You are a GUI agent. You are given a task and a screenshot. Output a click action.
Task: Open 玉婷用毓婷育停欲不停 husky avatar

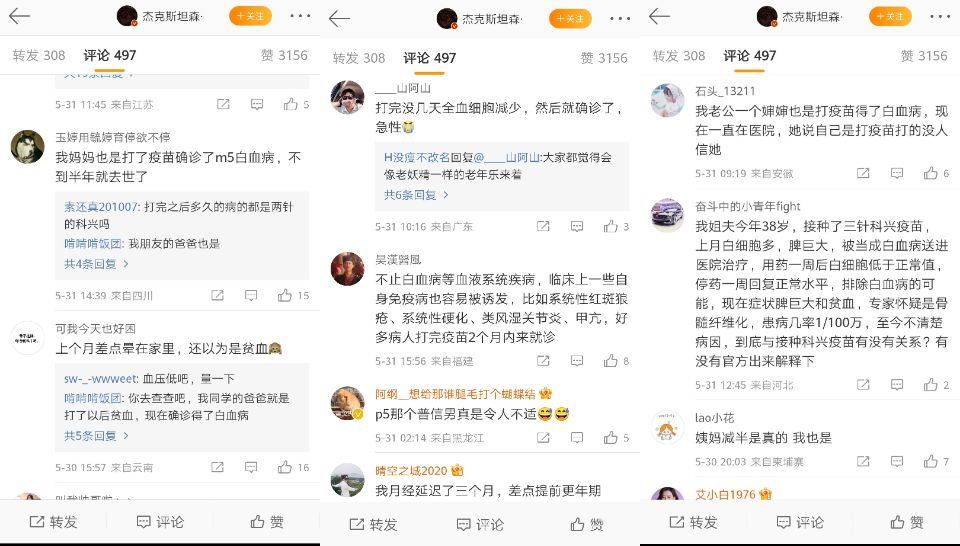pyautogui.click(x=28, y=147)
